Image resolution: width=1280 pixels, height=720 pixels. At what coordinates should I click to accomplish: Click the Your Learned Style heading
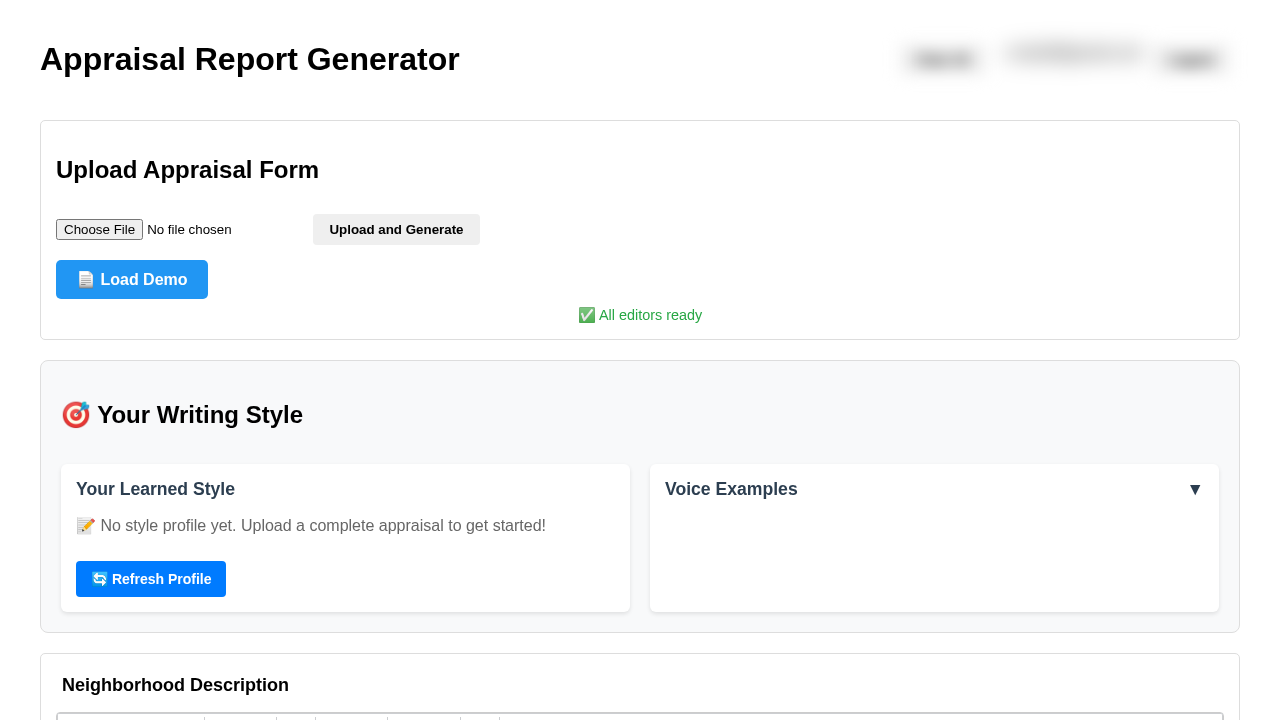tap(155, 489)
